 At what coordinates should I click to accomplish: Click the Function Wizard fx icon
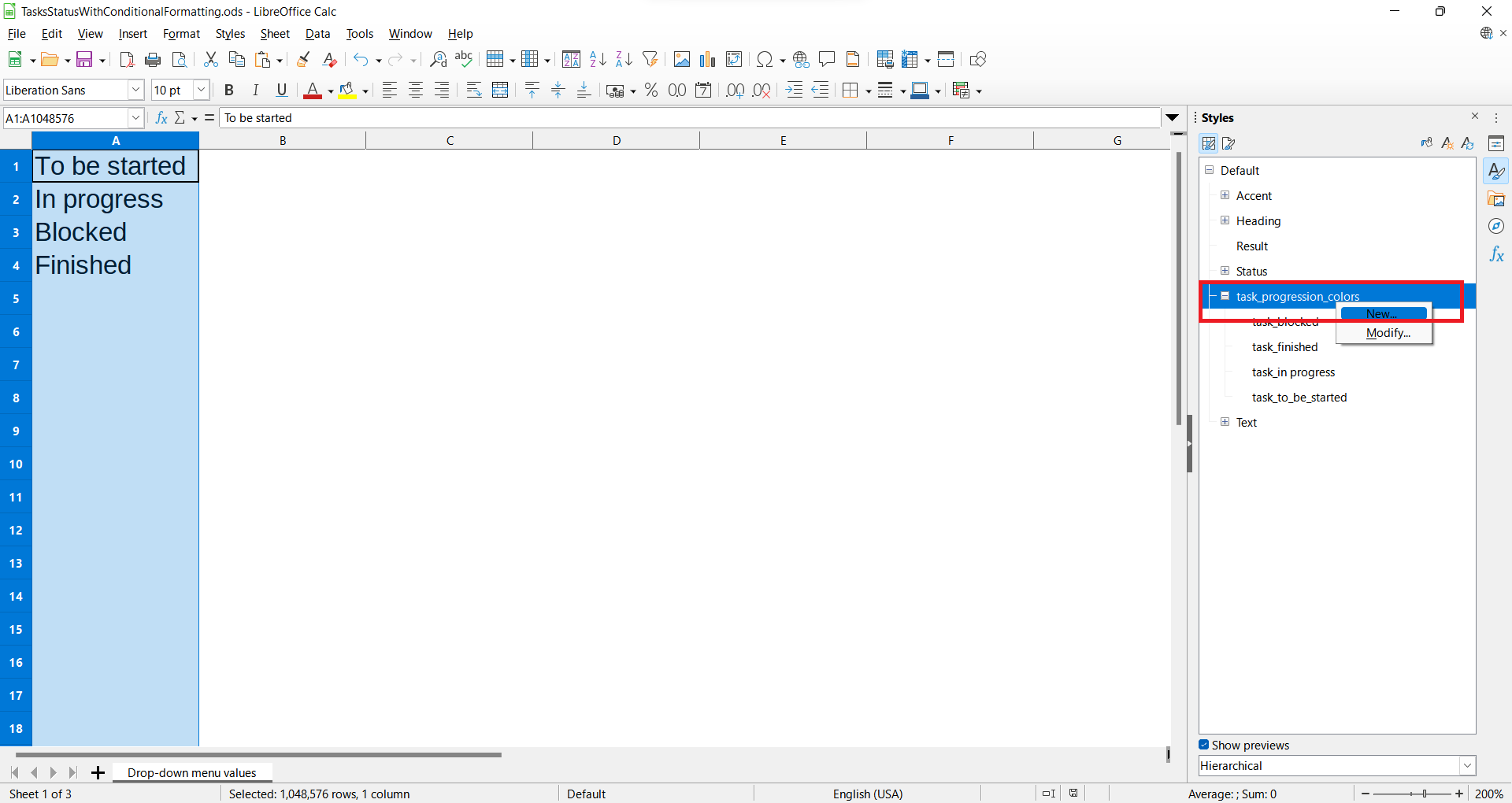click(x=161, y=118)
